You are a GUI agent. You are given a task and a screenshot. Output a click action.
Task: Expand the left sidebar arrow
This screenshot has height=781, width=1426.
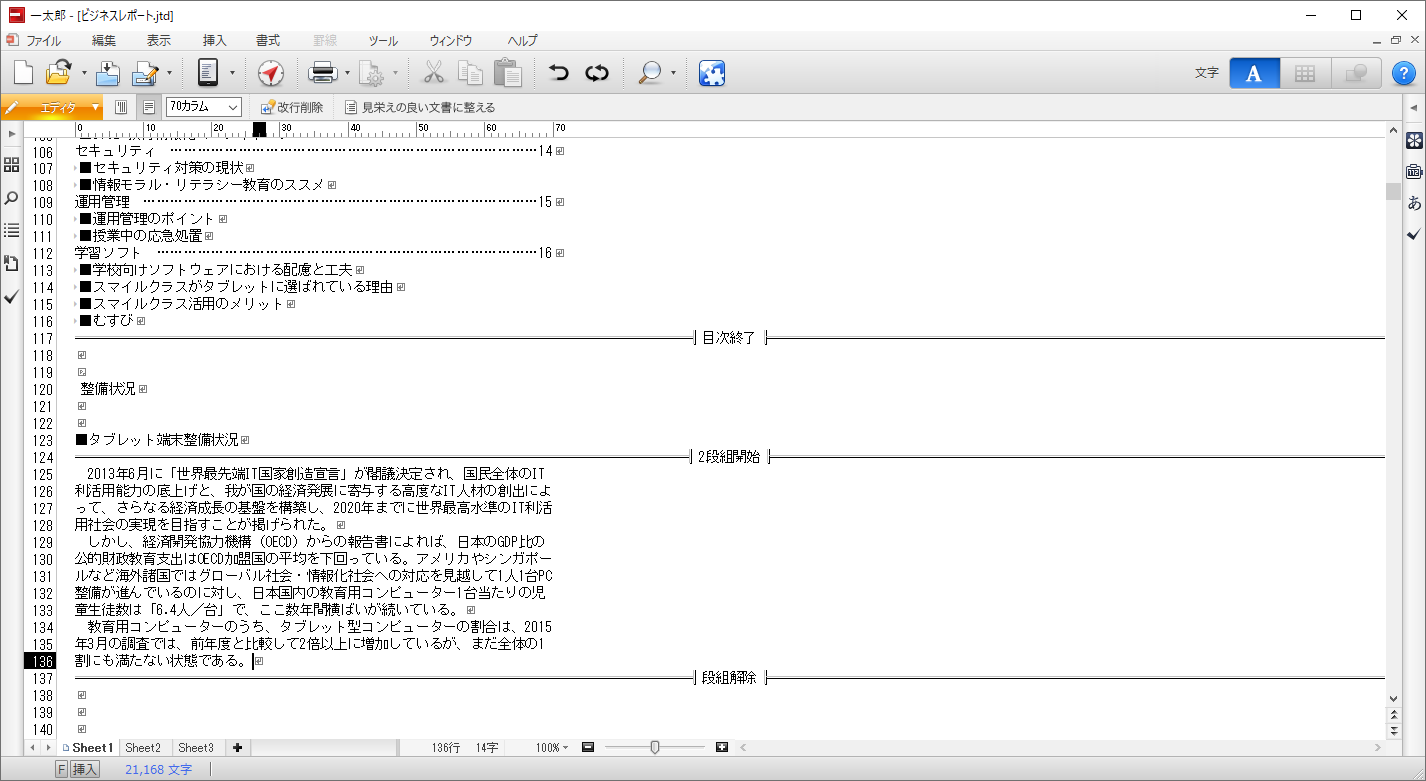click(x=11, y=134)
